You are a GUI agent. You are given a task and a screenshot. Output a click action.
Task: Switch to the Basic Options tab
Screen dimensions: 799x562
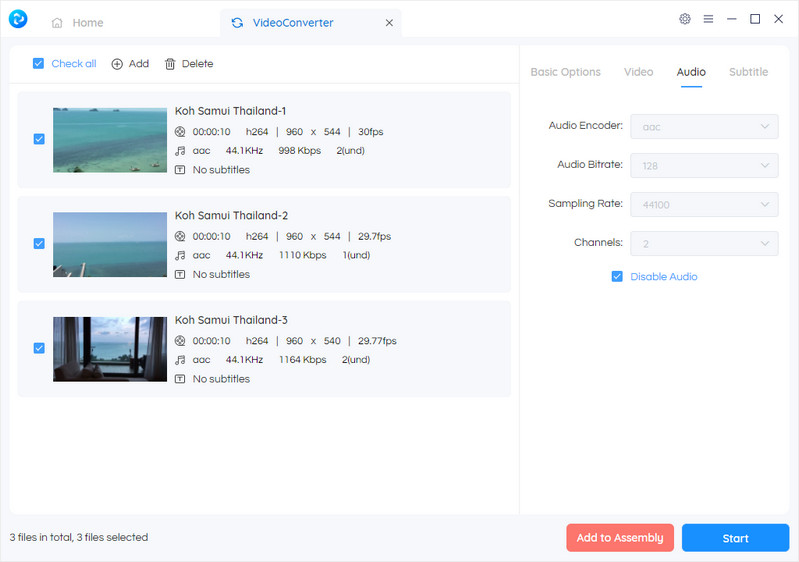click(x=566, y=72)
